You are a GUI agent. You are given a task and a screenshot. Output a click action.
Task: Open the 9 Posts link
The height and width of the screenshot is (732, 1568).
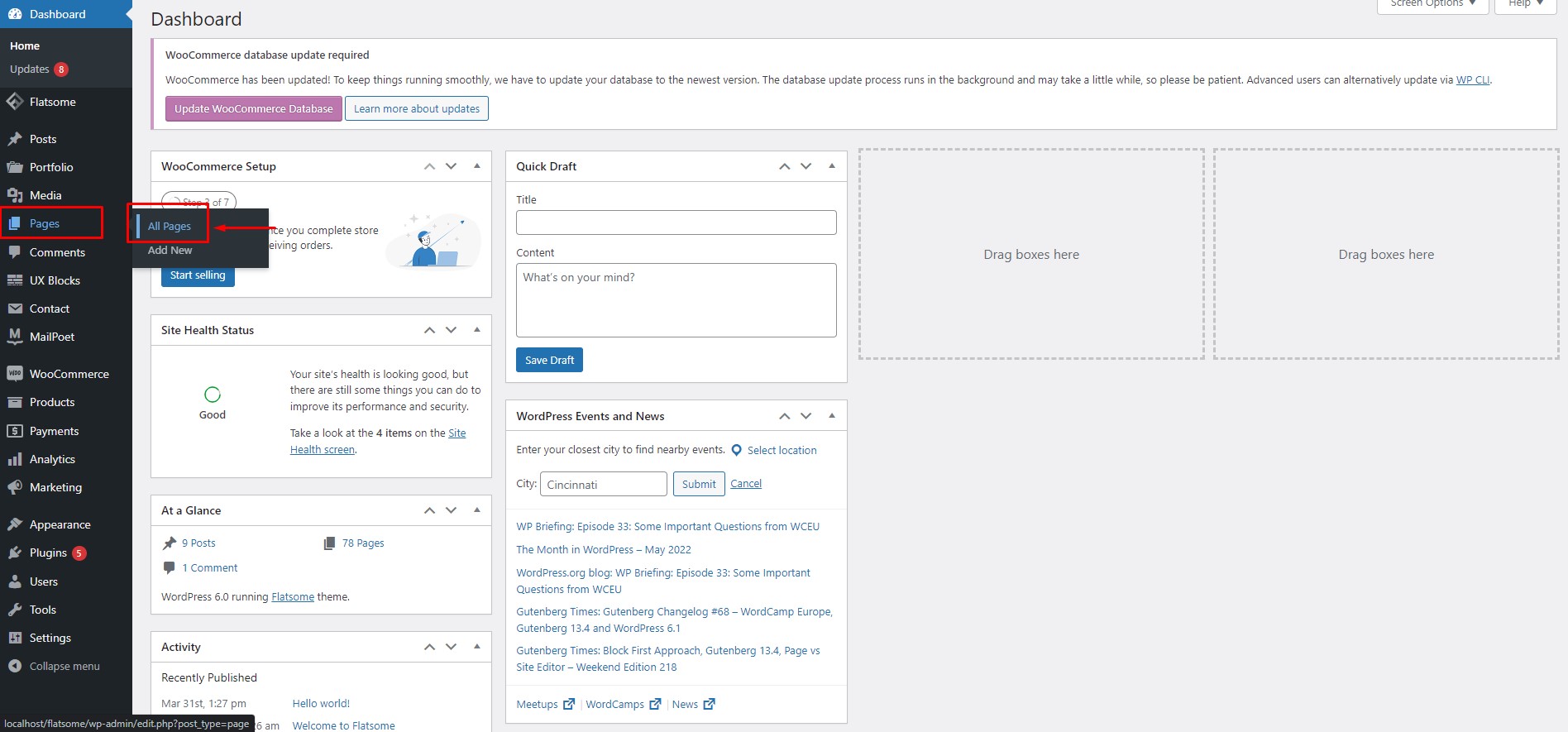point(198,543)
